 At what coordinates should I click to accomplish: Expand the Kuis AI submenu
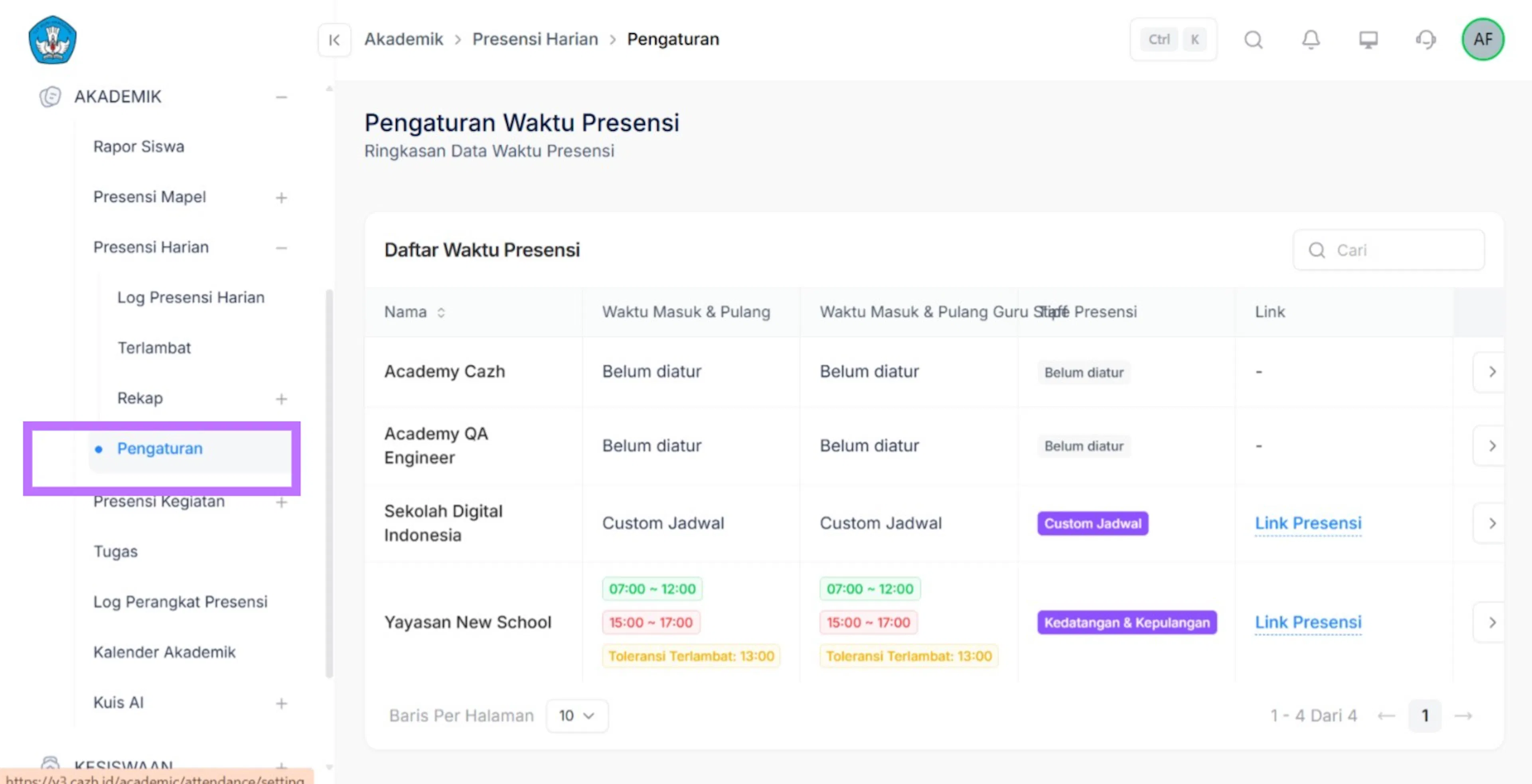[281, 703]
